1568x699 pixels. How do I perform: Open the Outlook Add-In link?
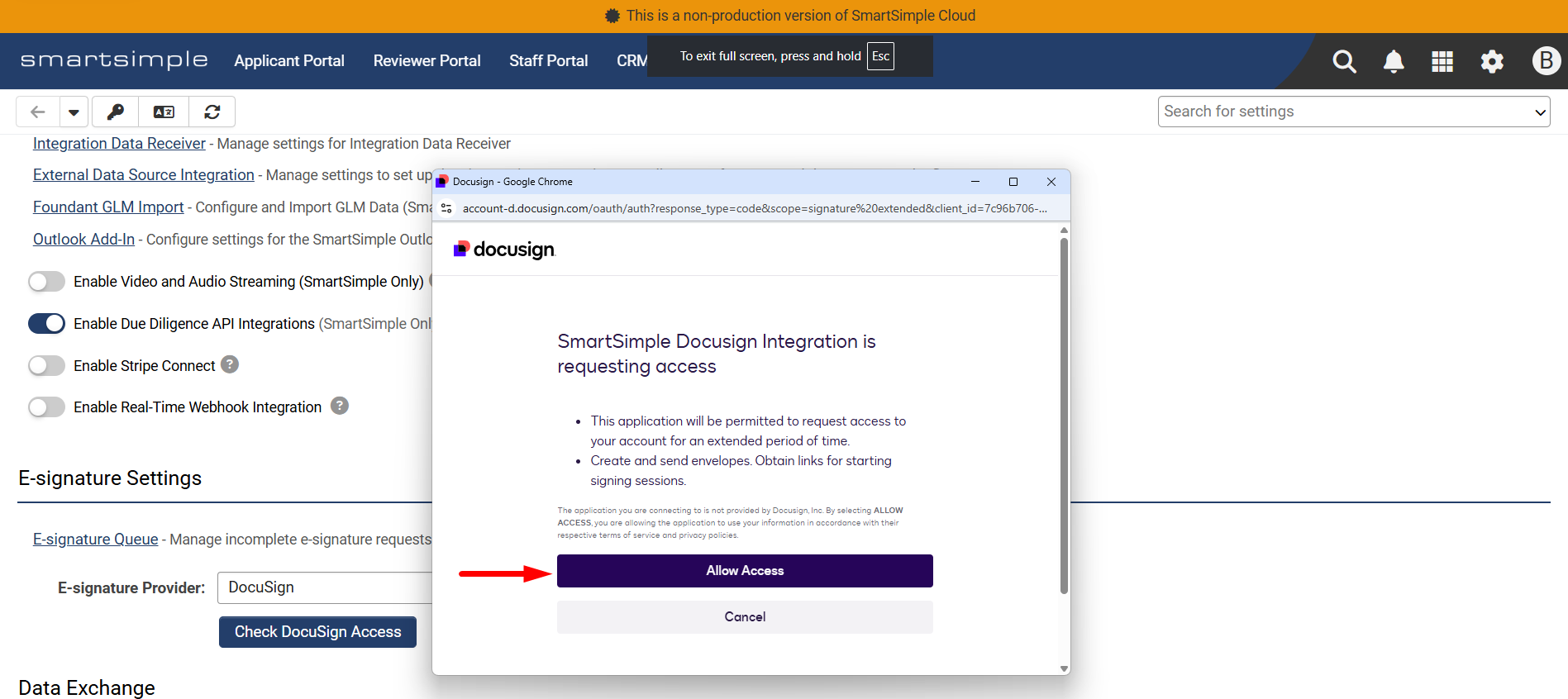(83, 240)
